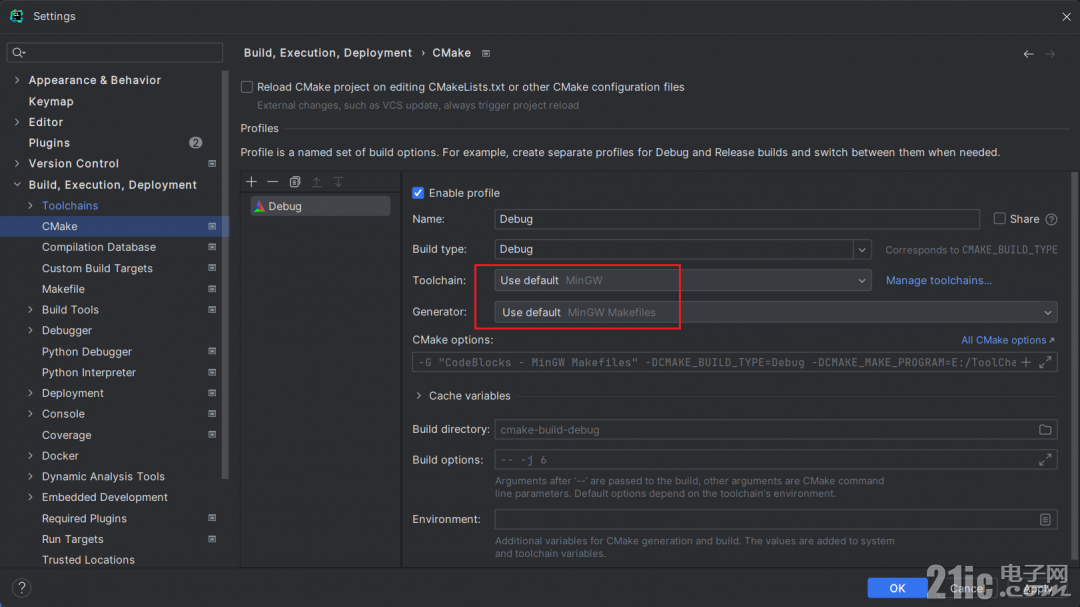Click the search icon in settings search

tap(19, 52)
